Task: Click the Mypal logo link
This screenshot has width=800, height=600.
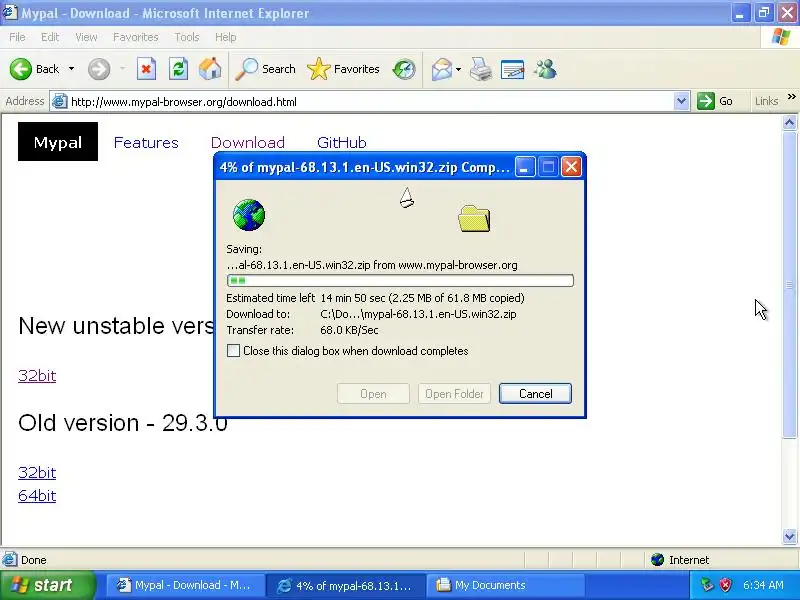Action: click(x=58, y=141)
